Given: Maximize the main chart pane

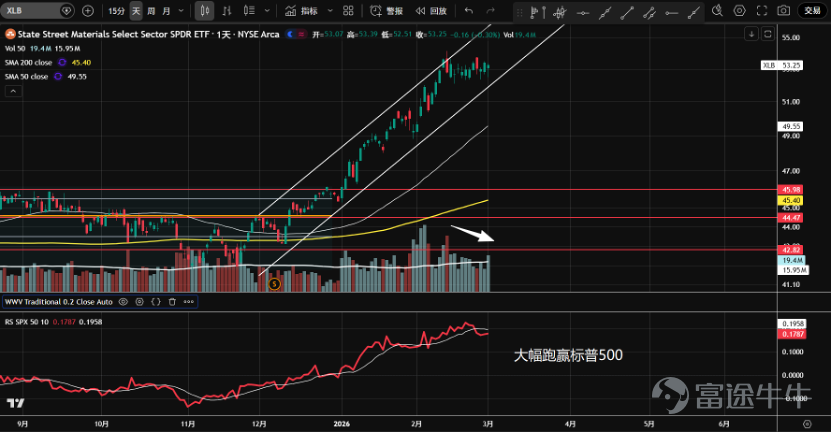Looking at the screenshot, I should click(x=768, y=34).
